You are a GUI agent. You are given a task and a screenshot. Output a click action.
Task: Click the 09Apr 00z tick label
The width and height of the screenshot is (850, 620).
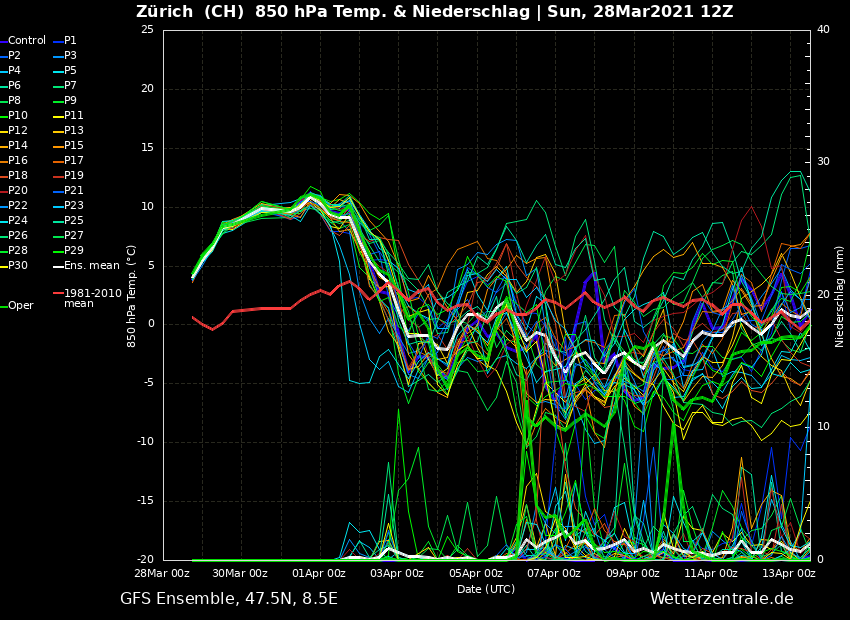[633, 573]
